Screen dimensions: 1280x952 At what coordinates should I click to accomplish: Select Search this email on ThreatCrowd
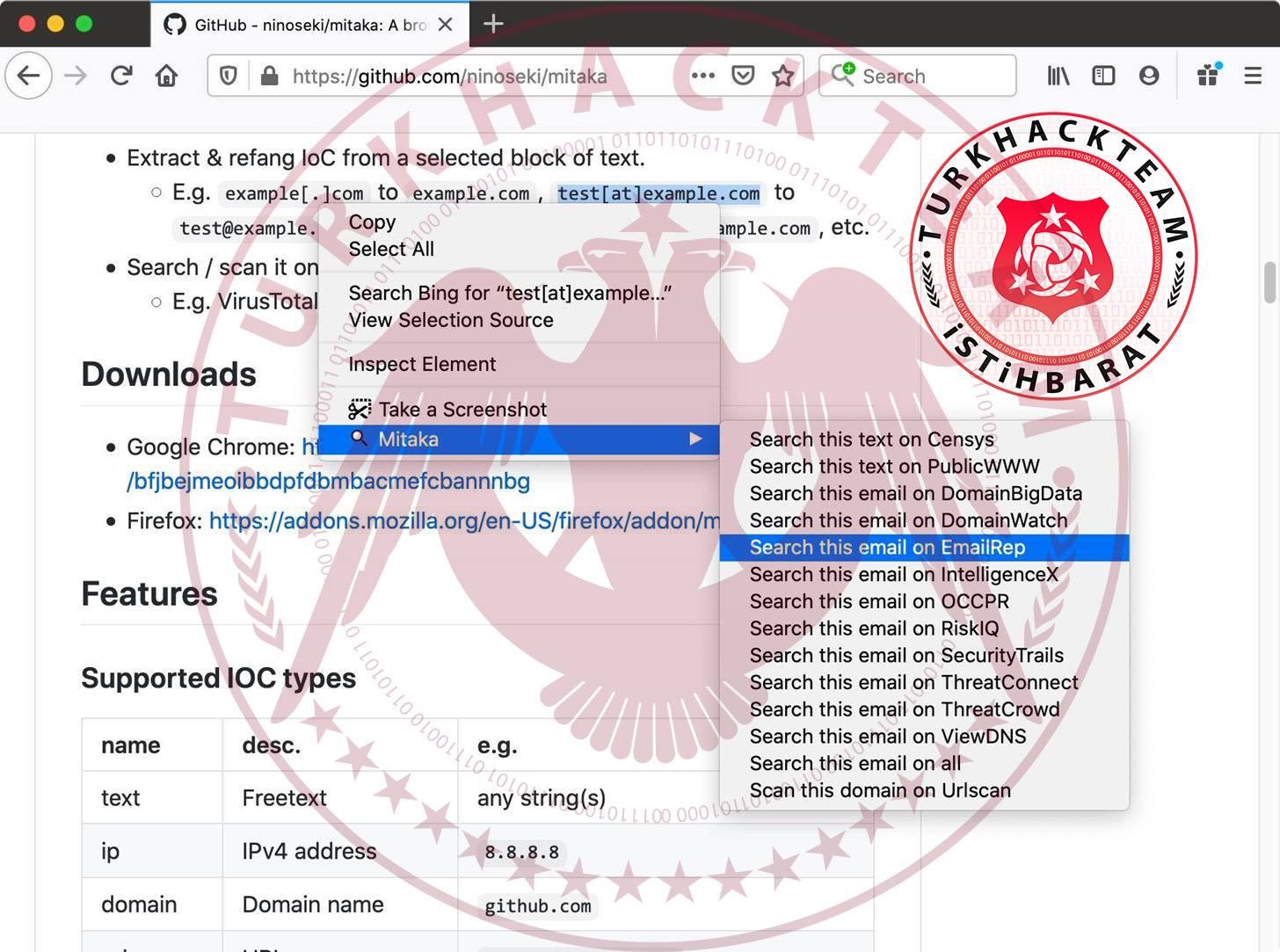click(924, 709)
